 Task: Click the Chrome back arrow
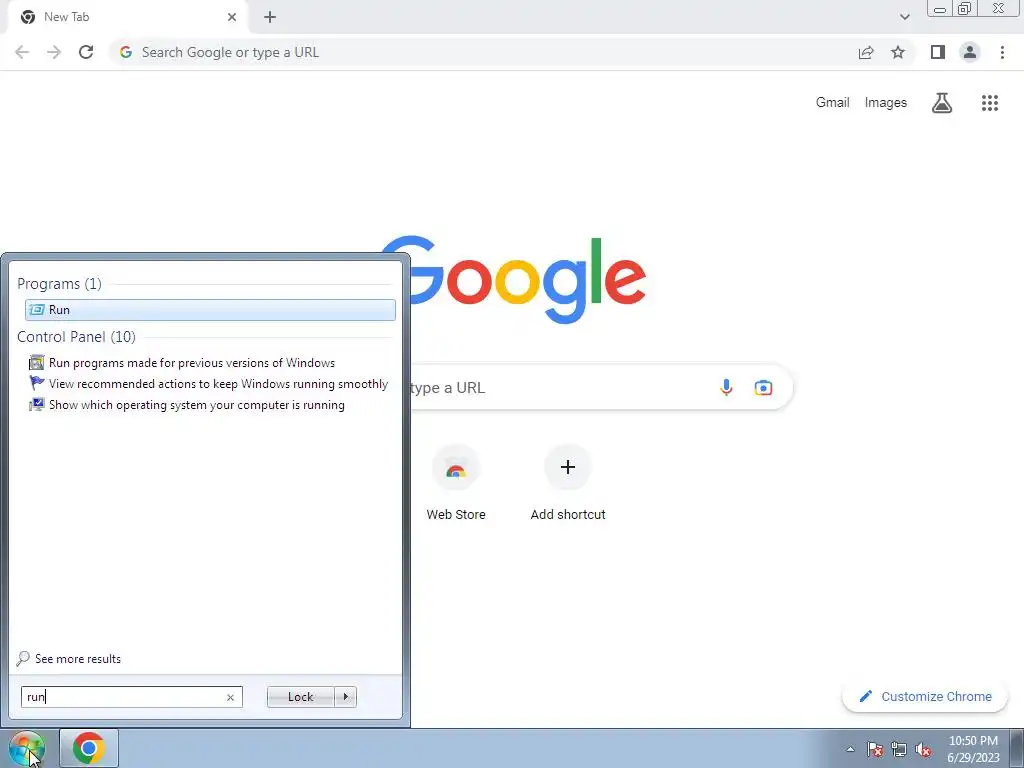coord(22,52)
